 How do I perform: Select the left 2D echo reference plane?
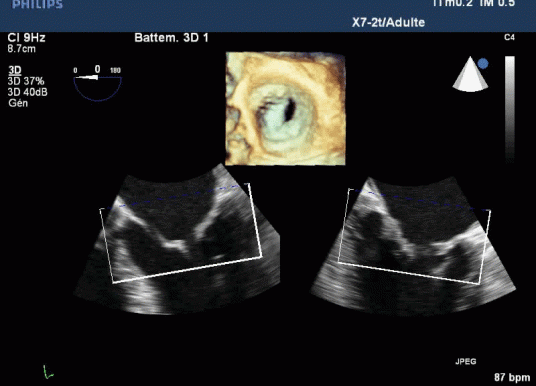point(177,239)
